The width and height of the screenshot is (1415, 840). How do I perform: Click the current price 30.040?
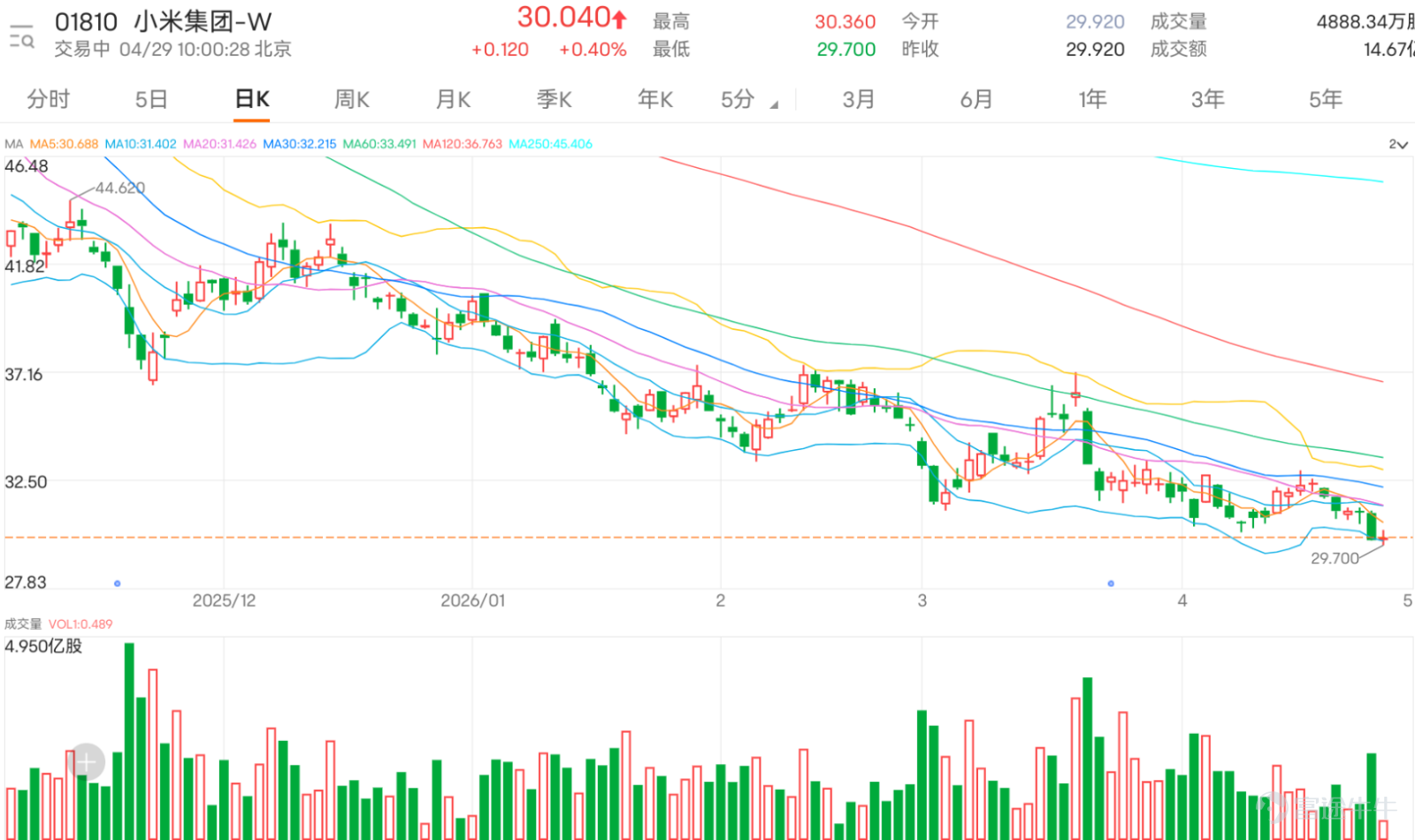(564, 17)
